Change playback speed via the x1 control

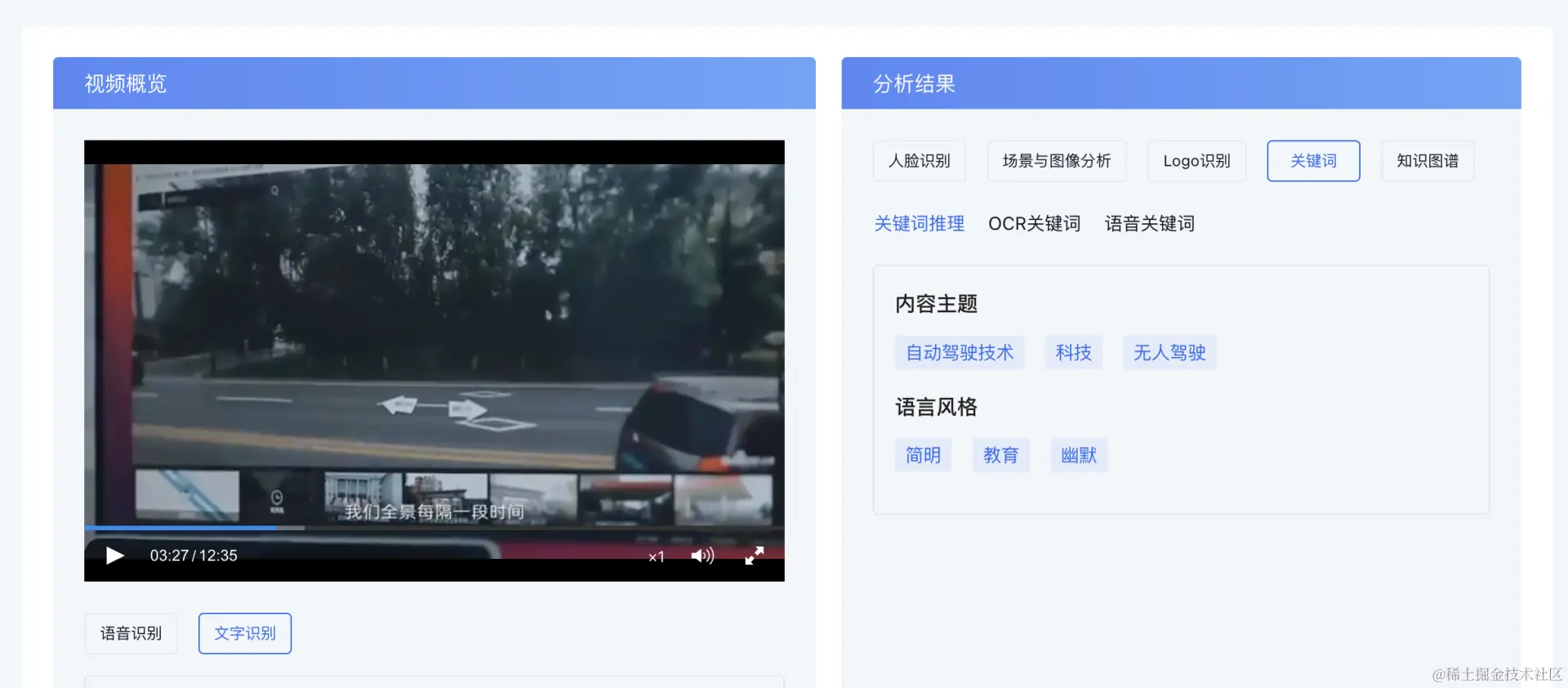[x=657, y=556]
